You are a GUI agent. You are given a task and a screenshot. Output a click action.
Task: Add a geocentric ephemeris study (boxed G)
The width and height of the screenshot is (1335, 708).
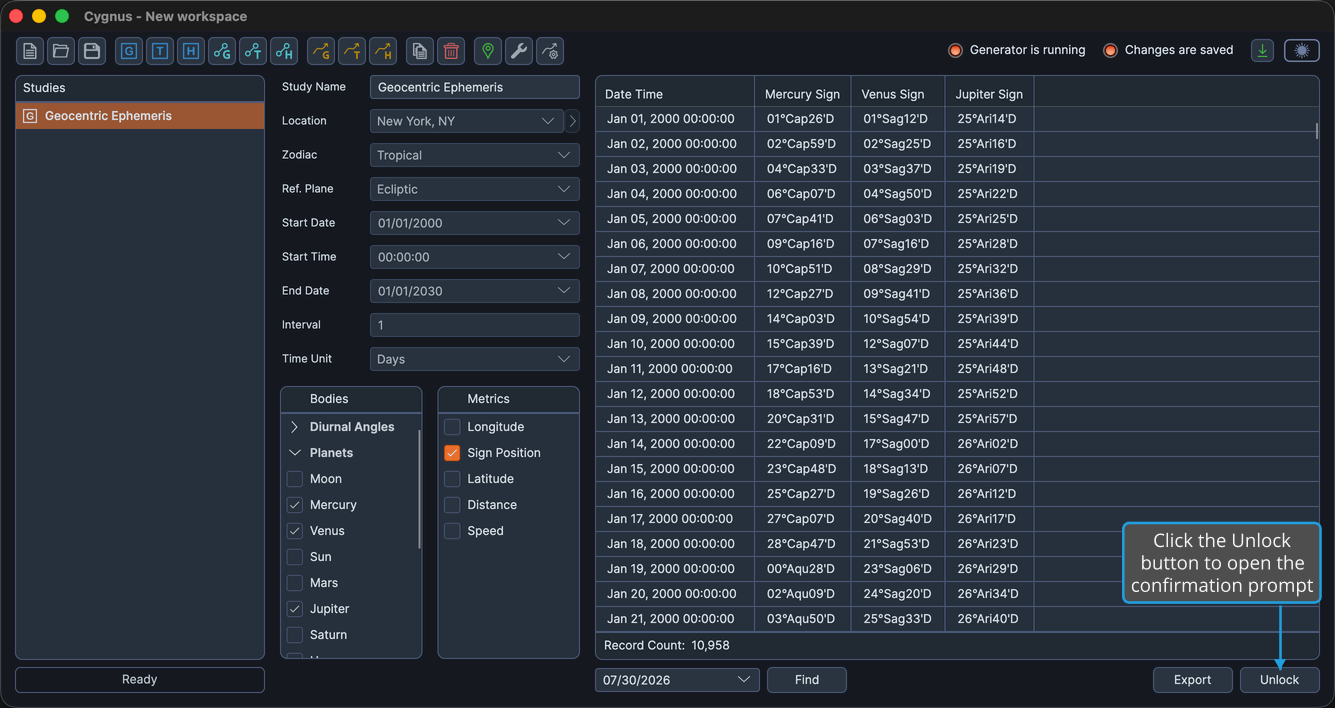click(129, 51)
